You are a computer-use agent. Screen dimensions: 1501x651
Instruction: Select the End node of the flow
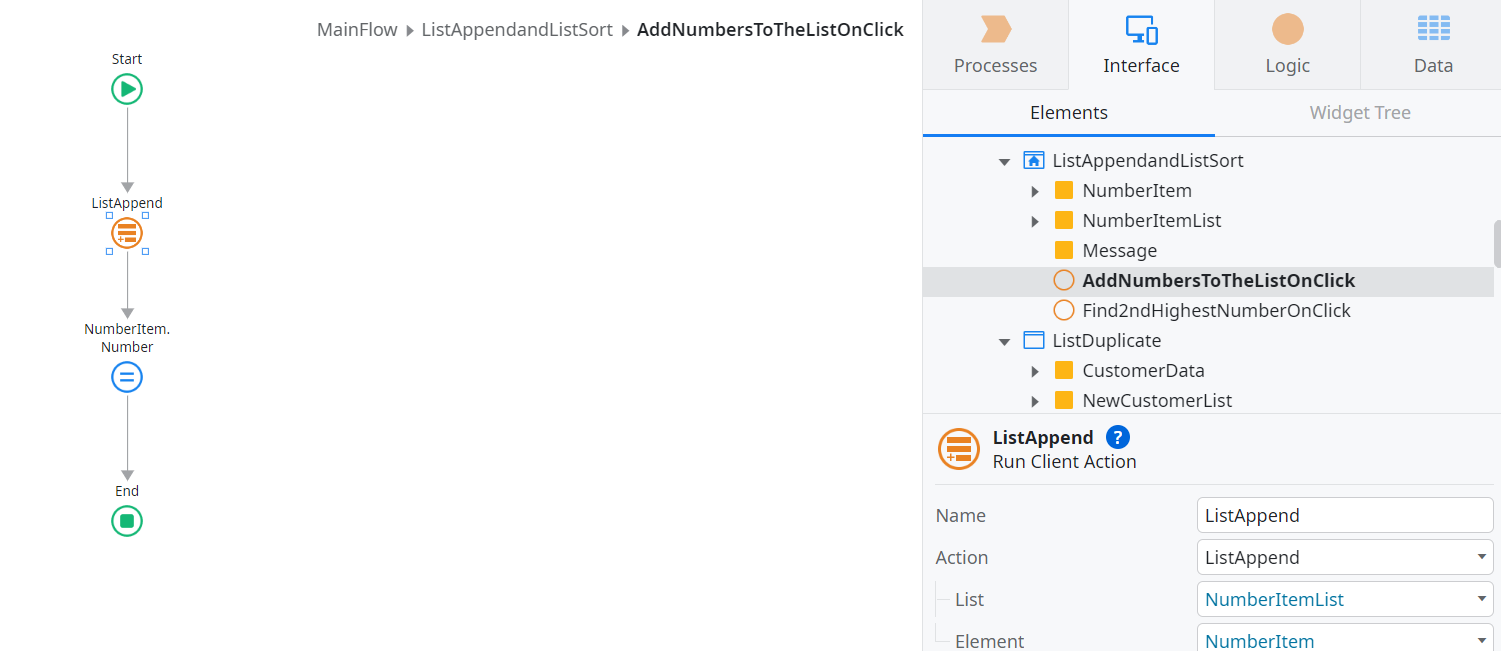tap(127, 520)
